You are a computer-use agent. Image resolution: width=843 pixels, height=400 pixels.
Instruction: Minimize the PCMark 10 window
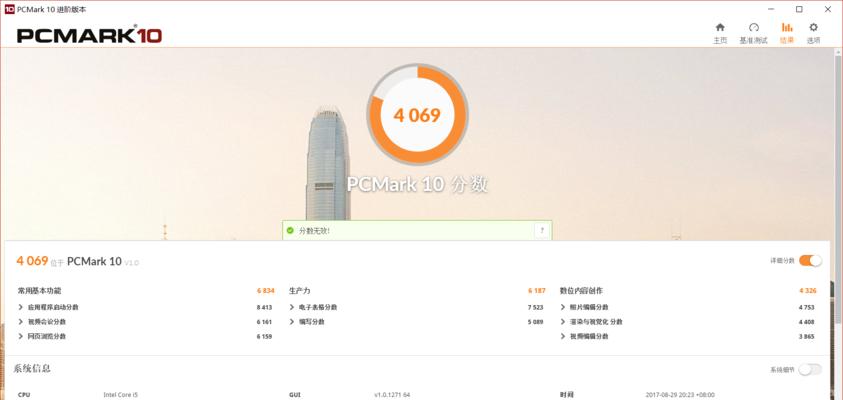click(771, 9)
